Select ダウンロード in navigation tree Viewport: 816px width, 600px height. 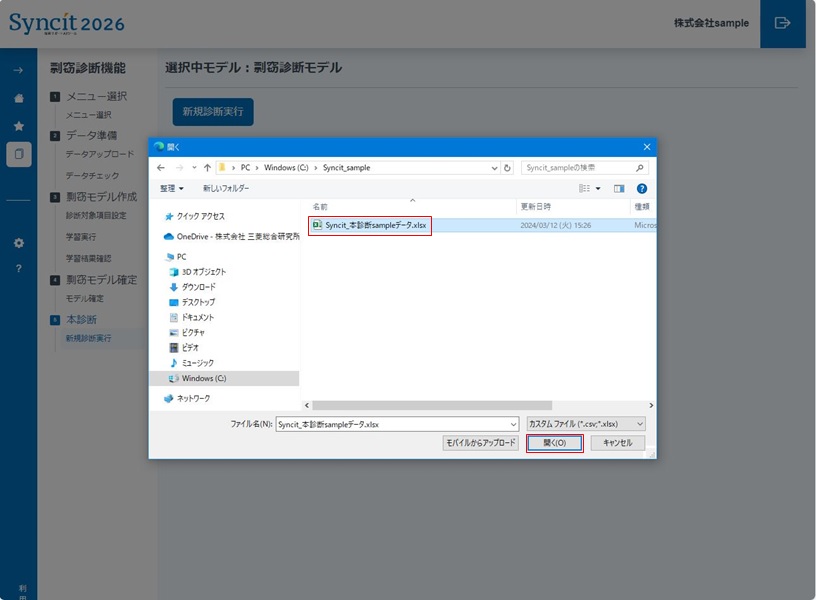(197, 287)
